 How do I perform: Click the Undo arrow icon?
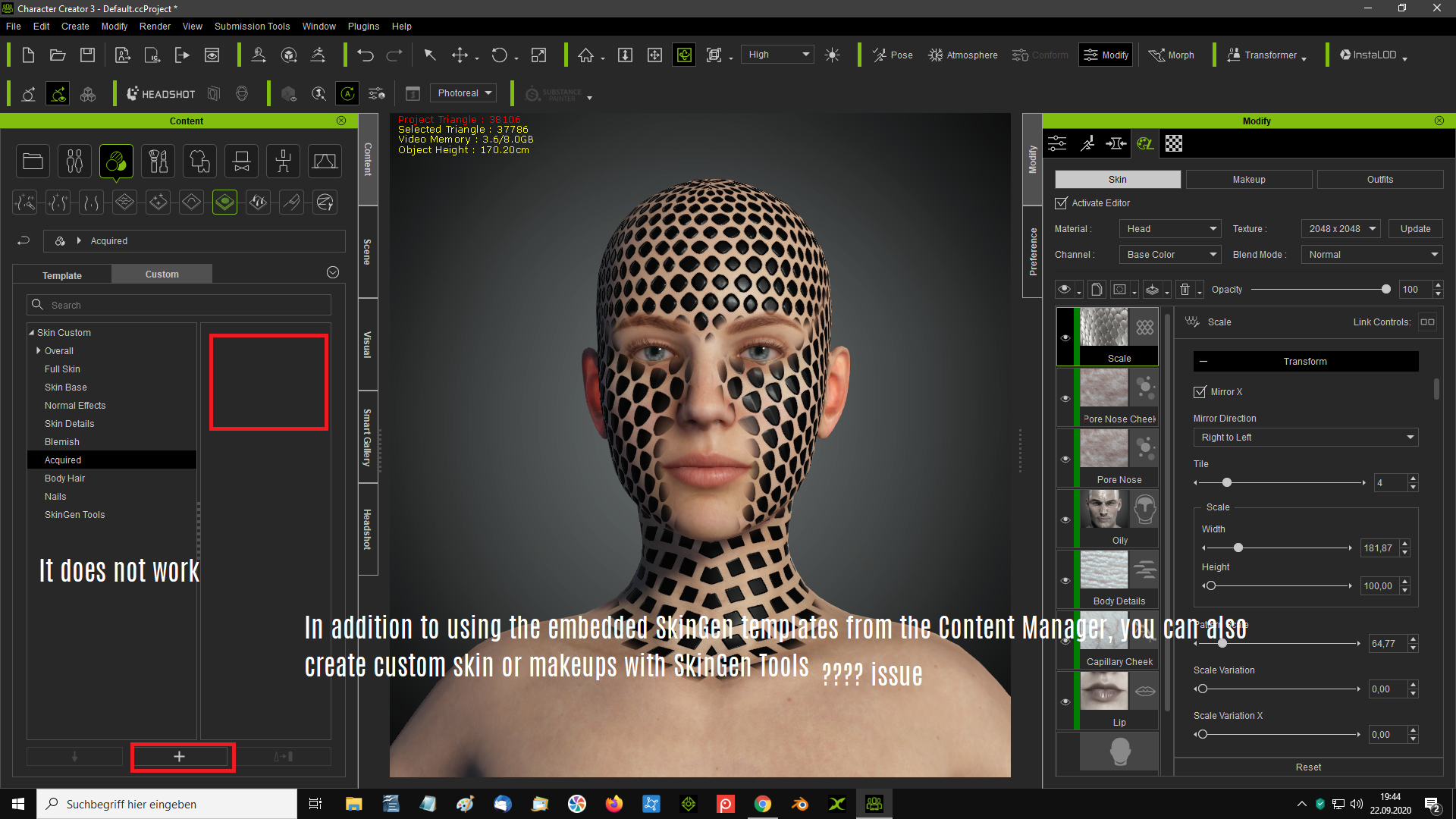(366, 55)
